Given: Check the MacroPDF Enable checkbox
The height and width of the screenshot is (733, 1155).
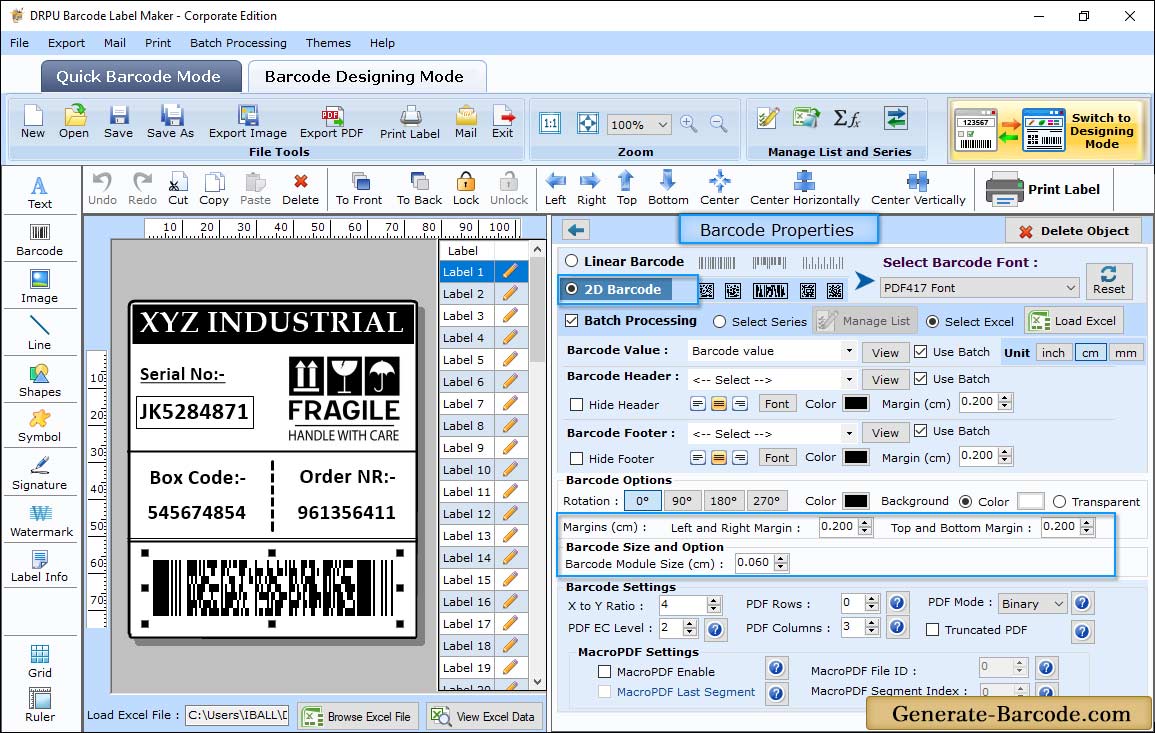Looking at the screenshot, I should click(605, 672).
